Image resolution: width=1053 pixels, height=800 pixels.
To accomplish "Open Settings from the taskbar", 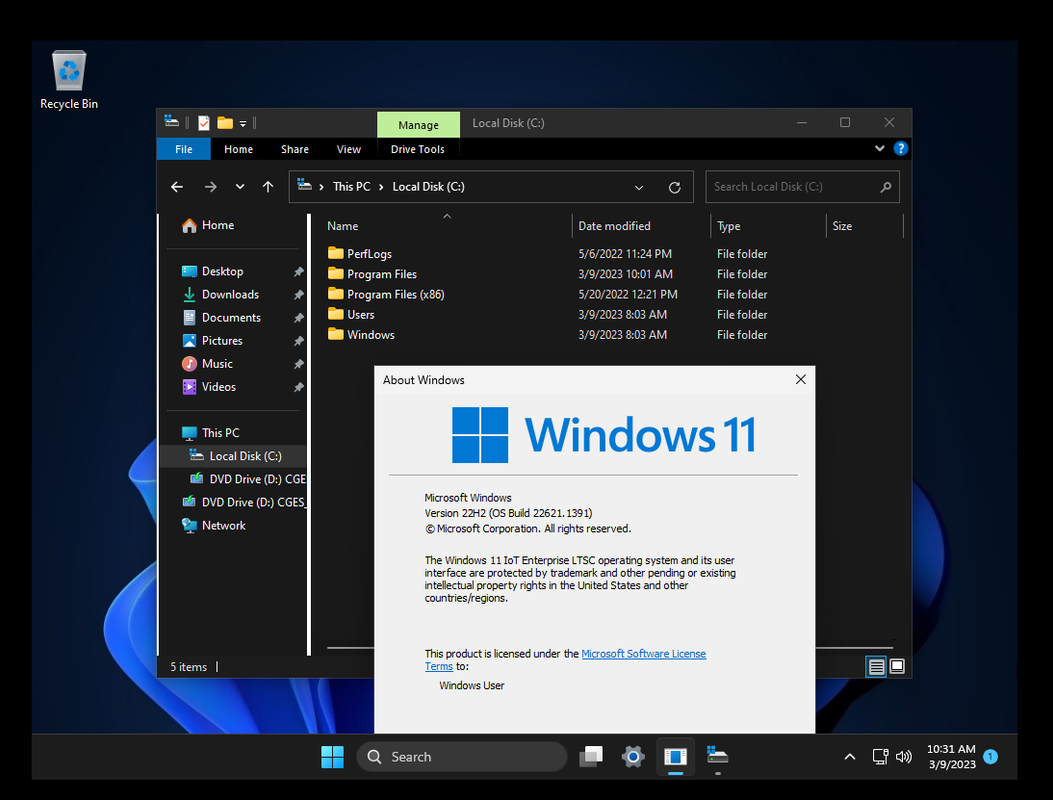I will (633, 757).
